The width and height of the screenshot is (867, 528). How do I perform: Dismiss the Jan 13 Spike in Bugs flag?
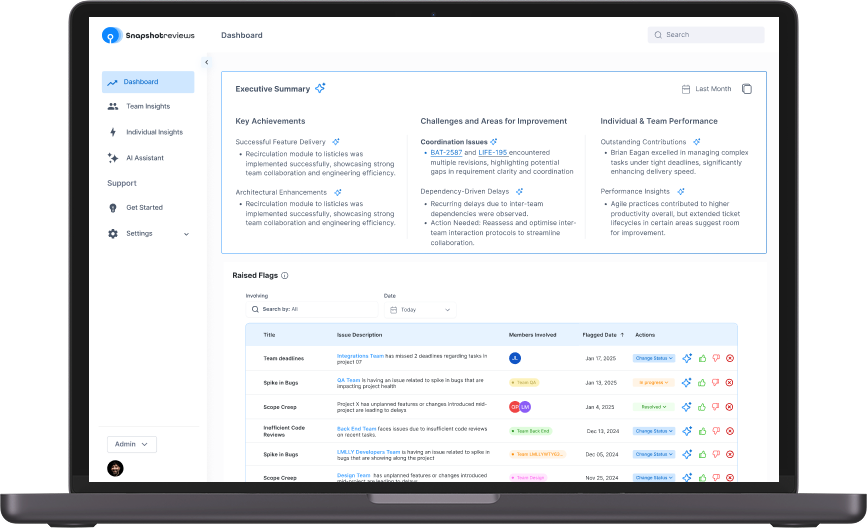[x=729, y=383]
